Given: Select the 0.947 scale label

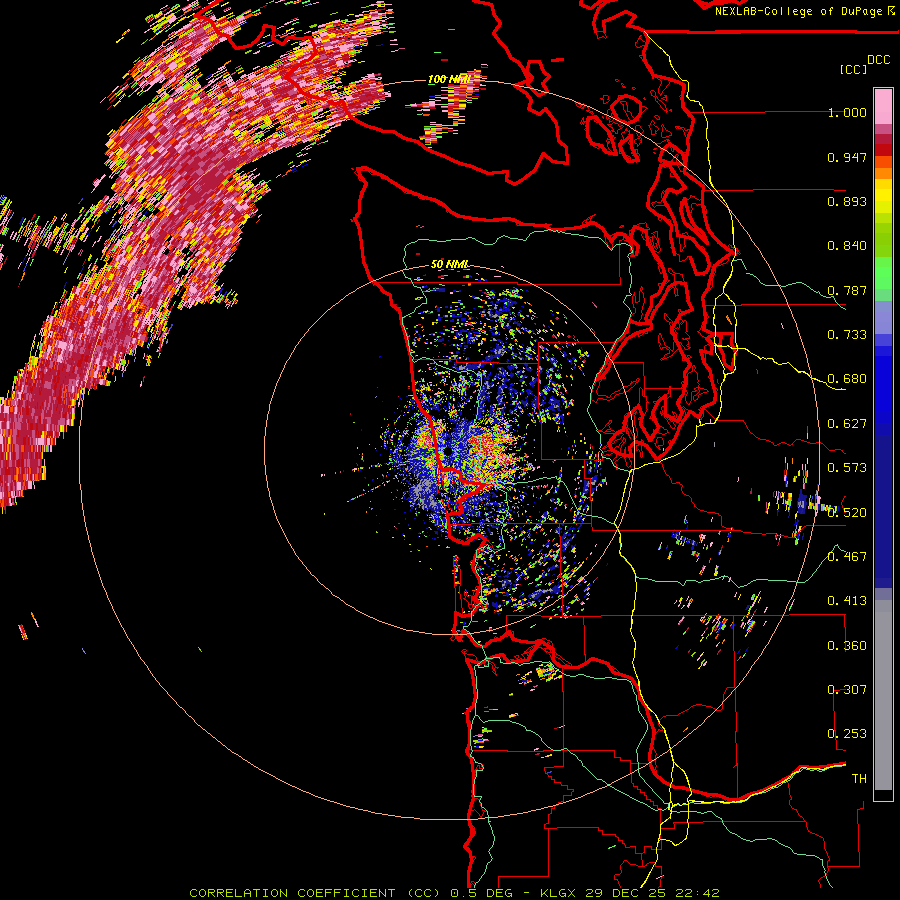Looking at the screenshot, I should (847, 157).
